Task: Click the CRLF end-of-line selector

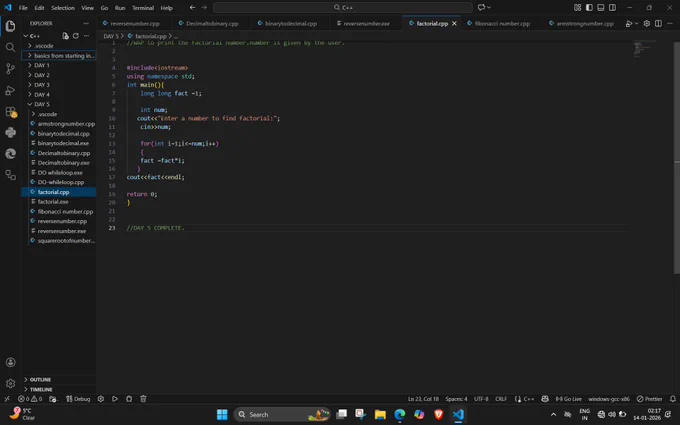Action: coord(501,399)
